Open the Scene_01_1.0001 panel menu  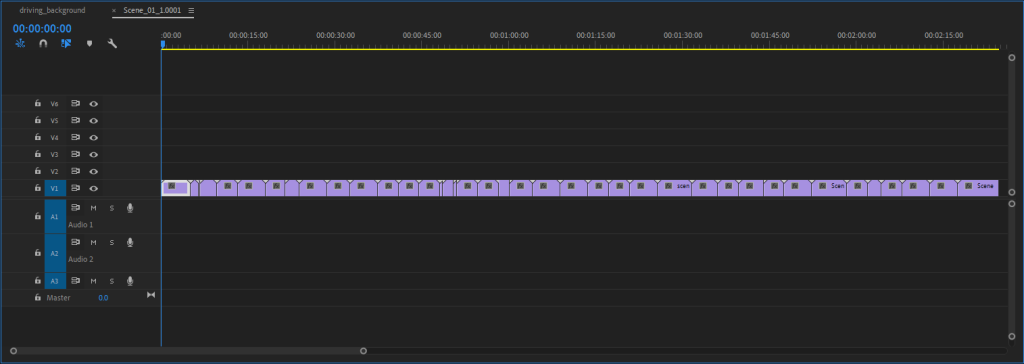(x=191, y=10)
